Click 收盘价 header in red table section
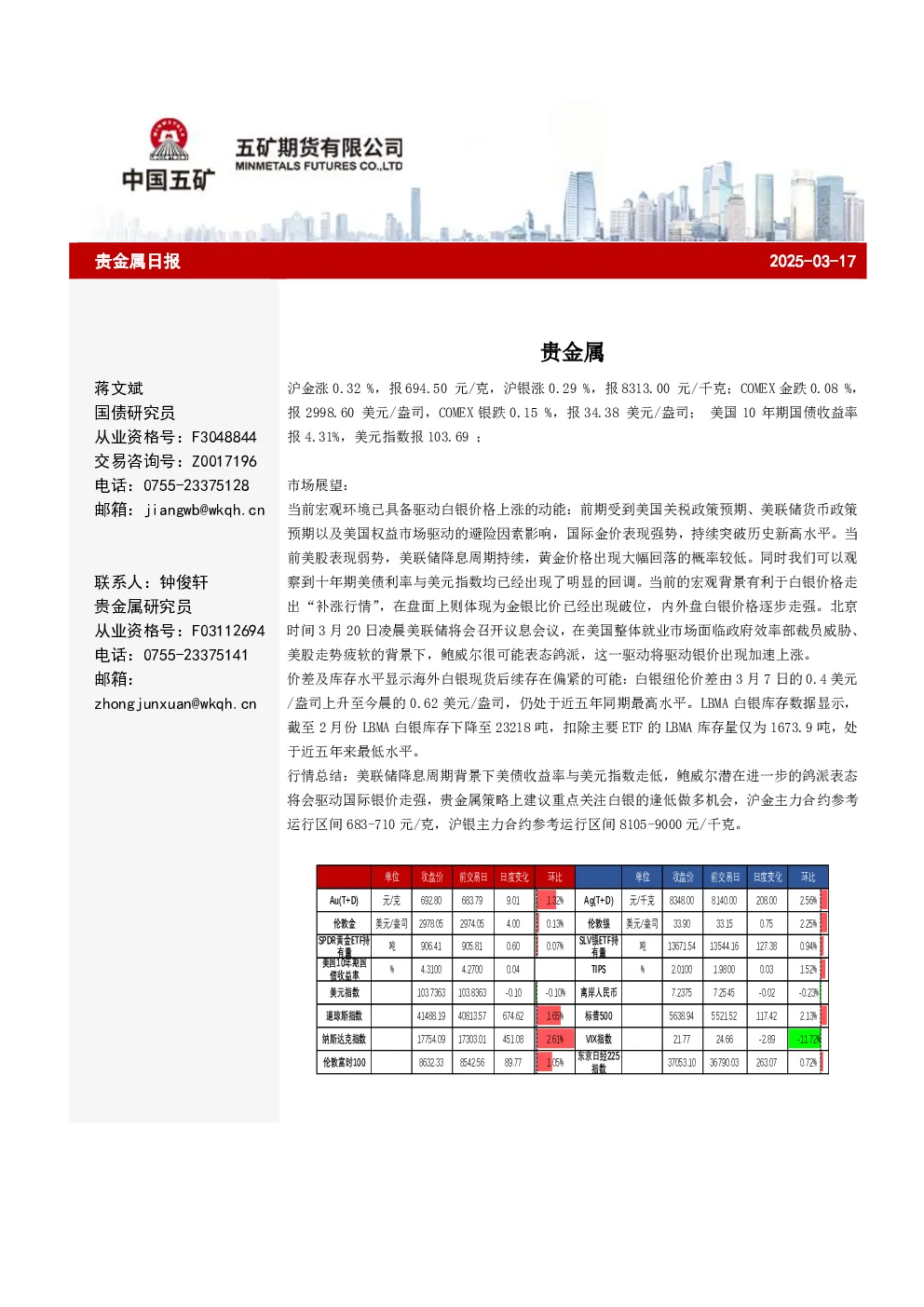The width and height of the screenshot is (924, 1307). click(431, 878)
